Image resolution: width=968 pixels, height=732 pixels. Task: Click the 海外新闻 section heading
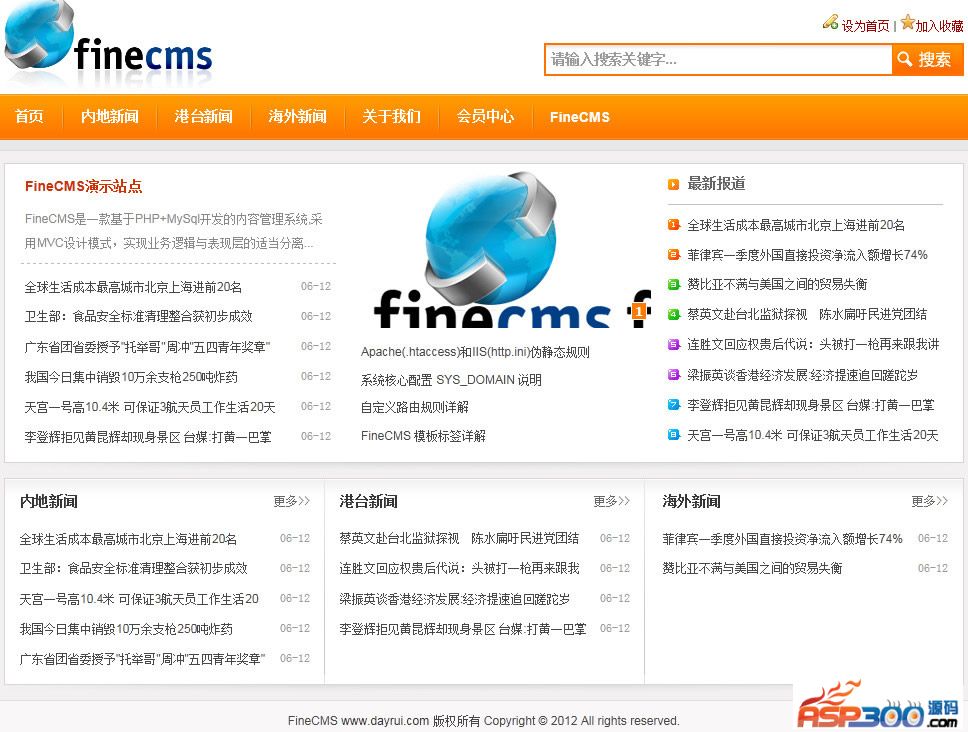coord(691,501)
